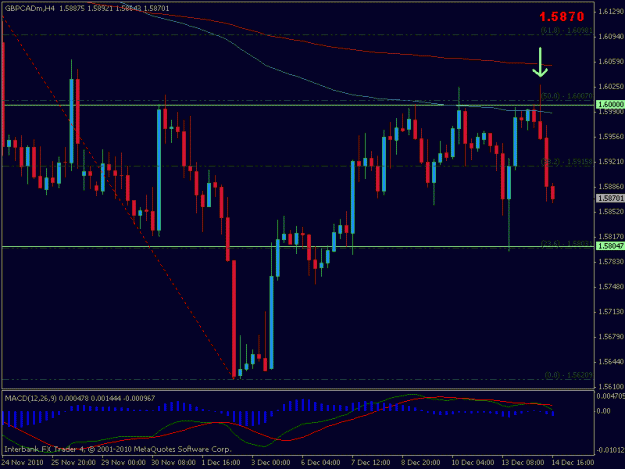625x469 pixels.
Task: Click the 1.58860 price scale value
Action: click(x=611, y=186)
